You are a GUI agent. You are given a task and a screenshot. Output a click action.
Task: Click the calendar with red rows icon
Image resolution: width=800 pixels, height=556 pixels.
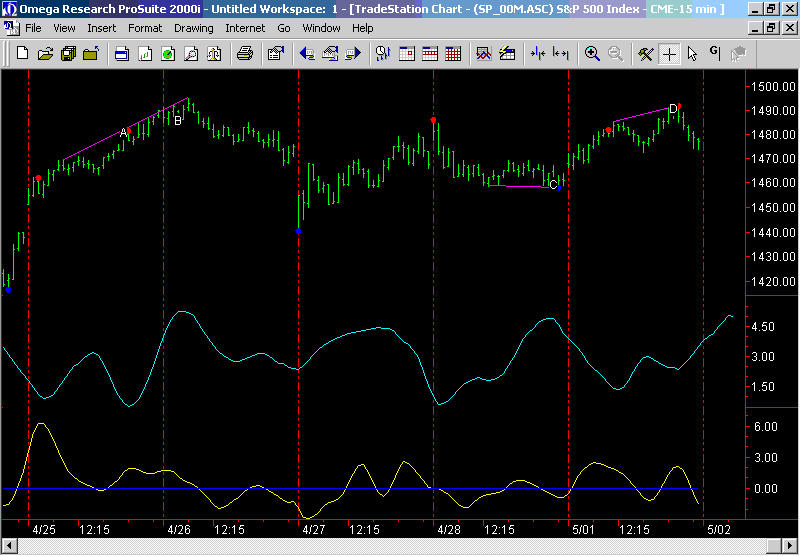pos(430,53)
